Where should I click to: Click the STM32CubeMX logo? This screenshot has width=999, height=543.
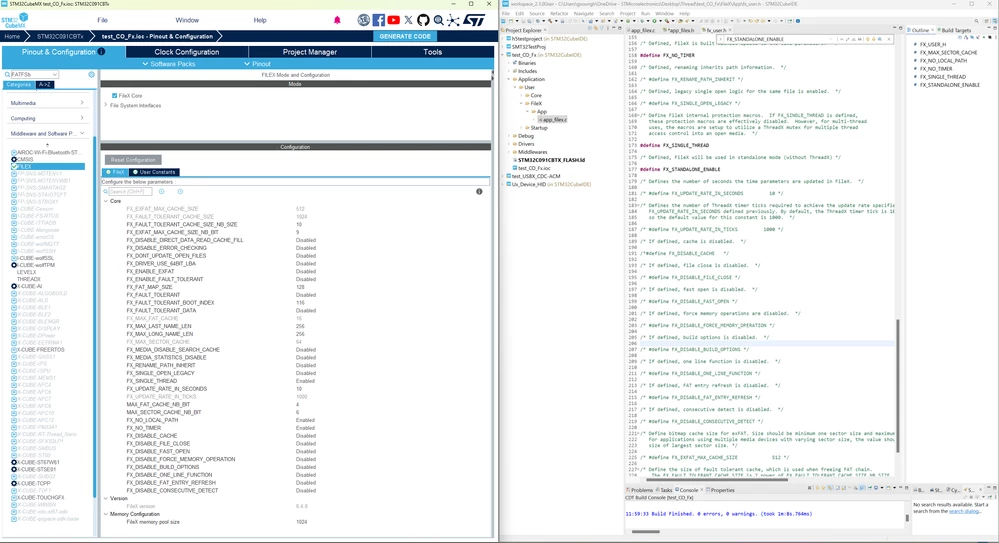[15, 20]
